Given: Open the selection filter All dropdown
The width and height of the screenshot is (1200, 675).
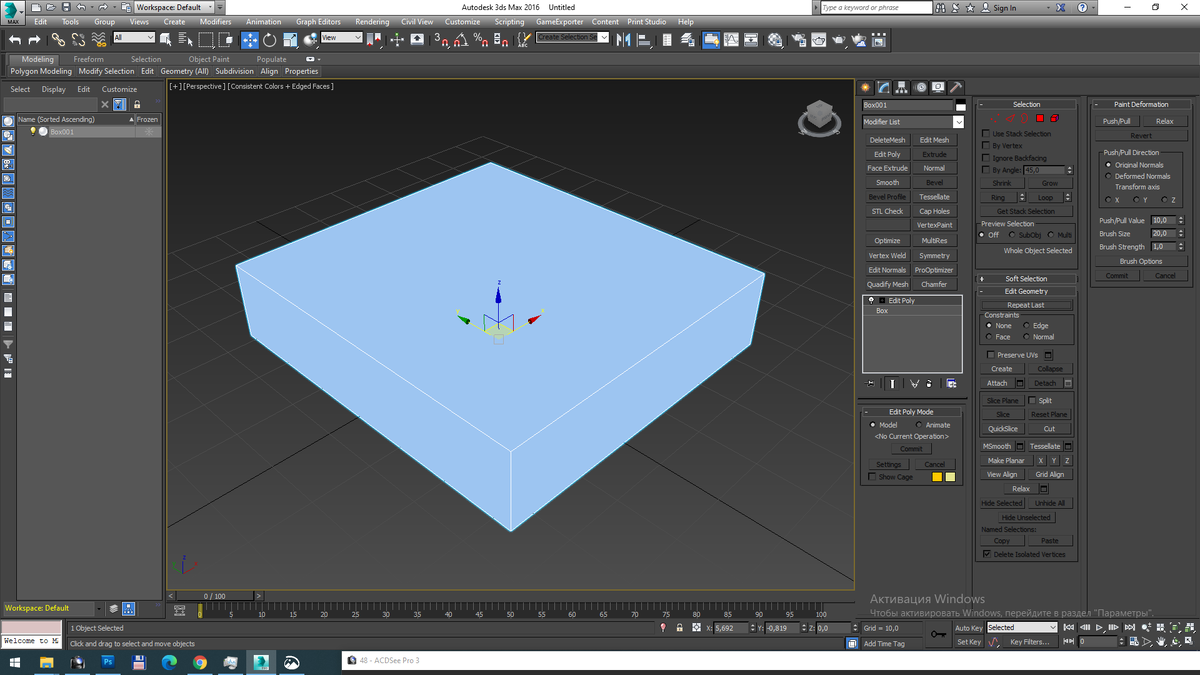Looking at the screenshot, I should [134, 38].
